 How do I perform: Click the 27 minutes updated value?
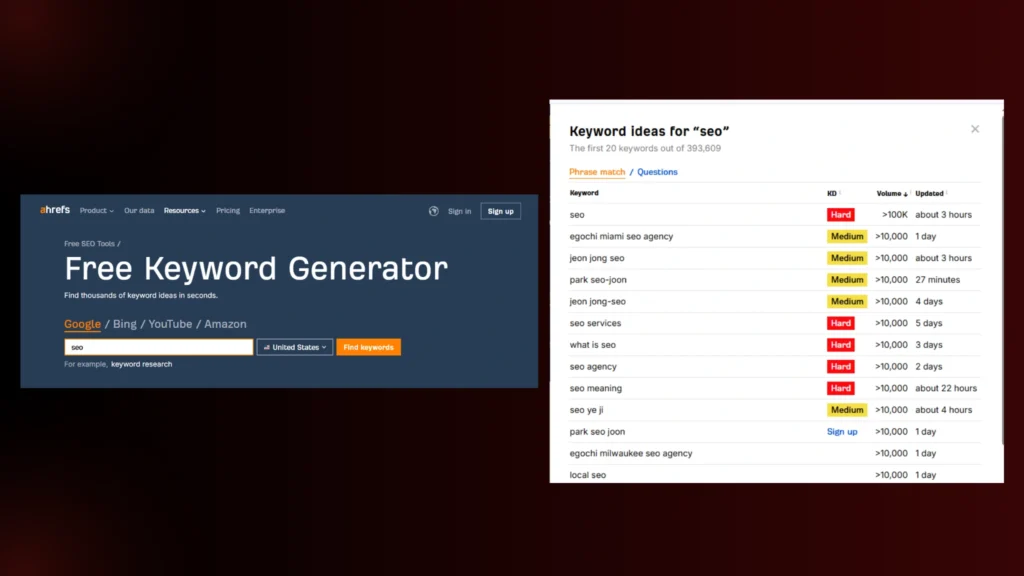tap(937, 280)
